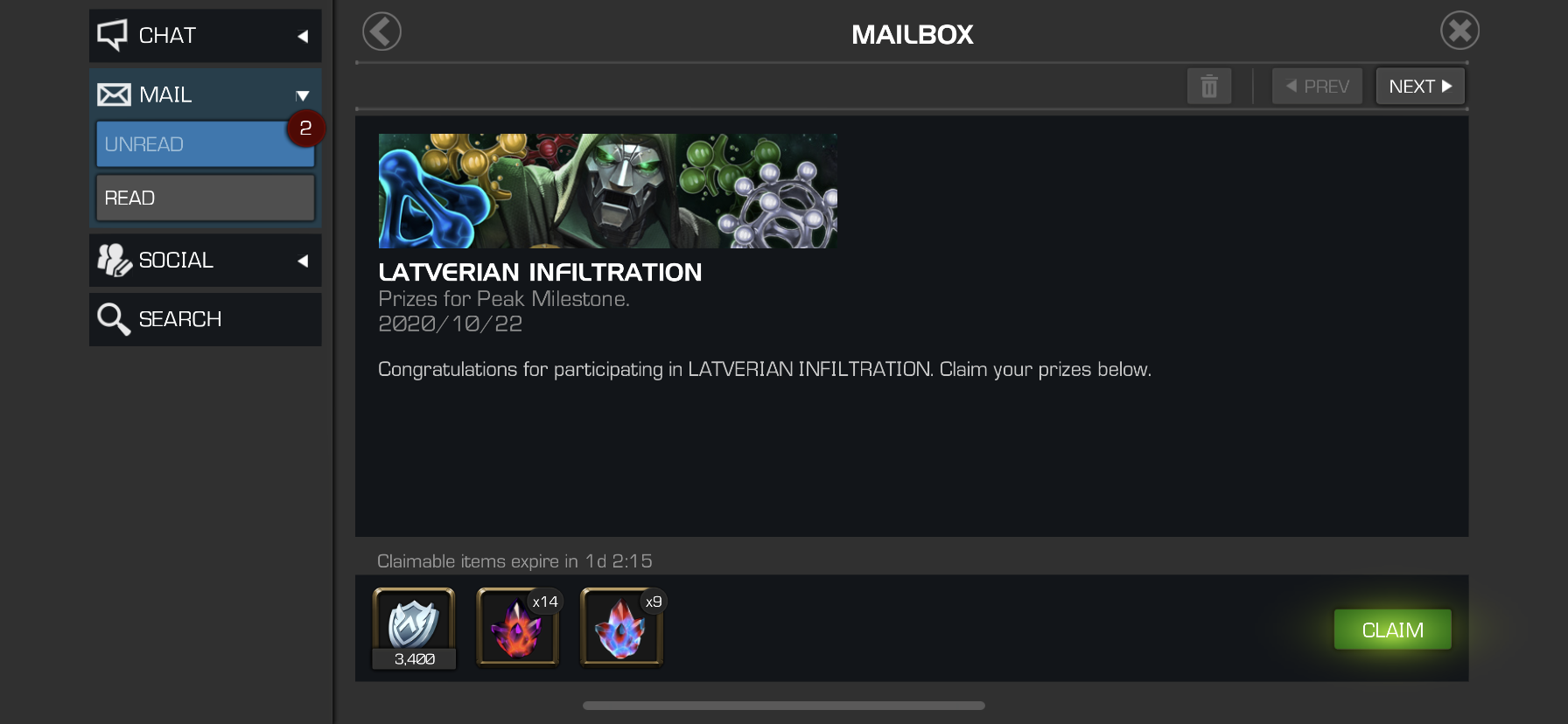This screenshot has width=1568, height=724.
Task: Click the back arrow circle icon
Action: click(381, 32)
